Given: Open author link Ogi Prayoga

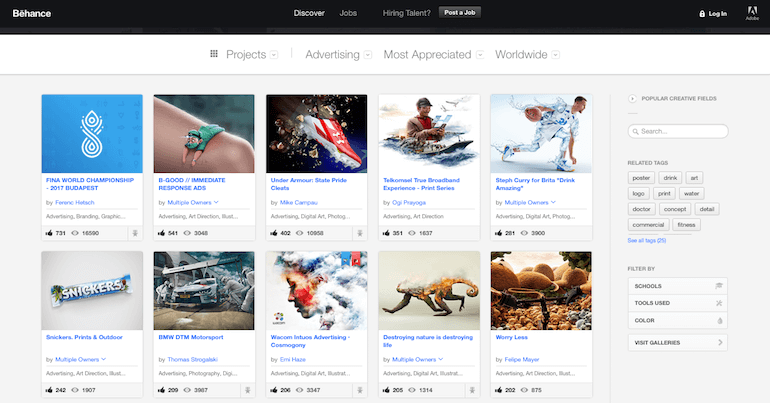Looking at the screenshot, I should [x=409, y=202].
